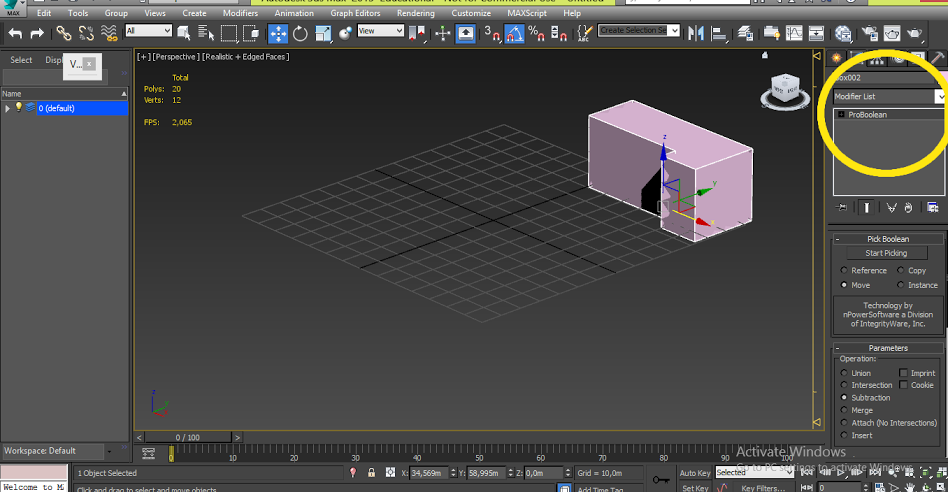Choose the Intersection operation radio button
Viewport: 948px width, 492px height.
coord(844,385)
